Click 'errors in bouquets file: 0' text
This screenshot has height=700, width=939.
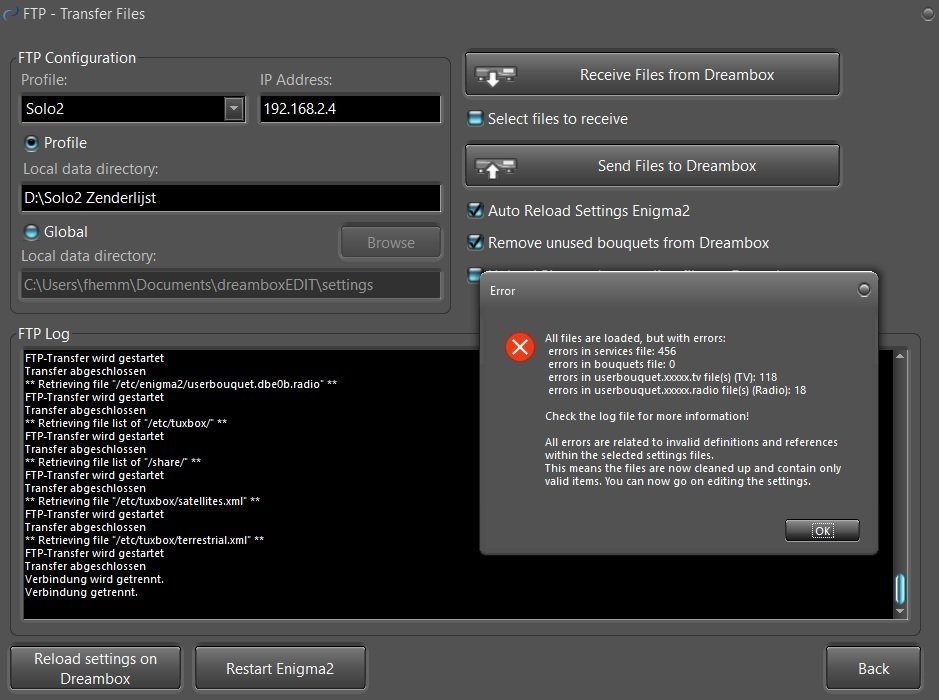(x=611, y=365)
